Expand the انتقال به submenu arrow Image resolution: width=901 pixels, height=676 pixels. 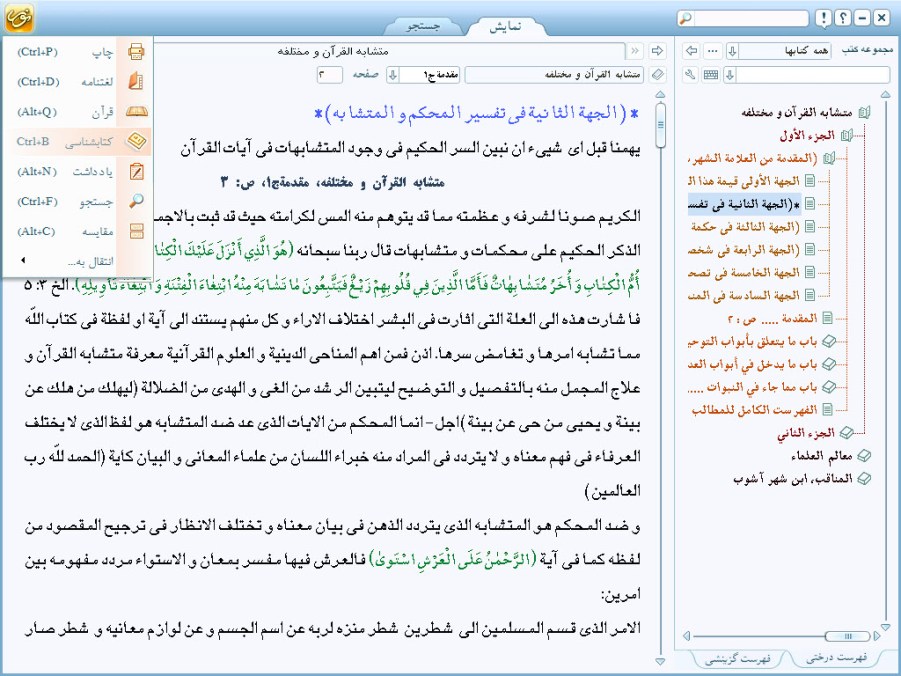tap(23, 261)
